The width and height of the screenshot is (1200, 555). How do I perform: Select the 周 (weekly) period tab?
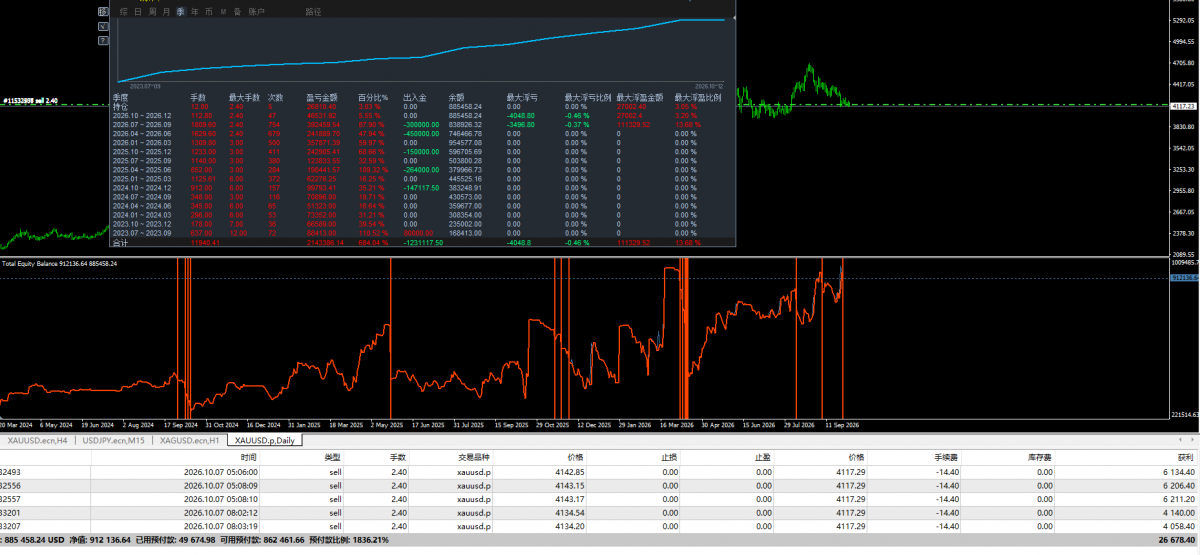[x=152, y=11]
